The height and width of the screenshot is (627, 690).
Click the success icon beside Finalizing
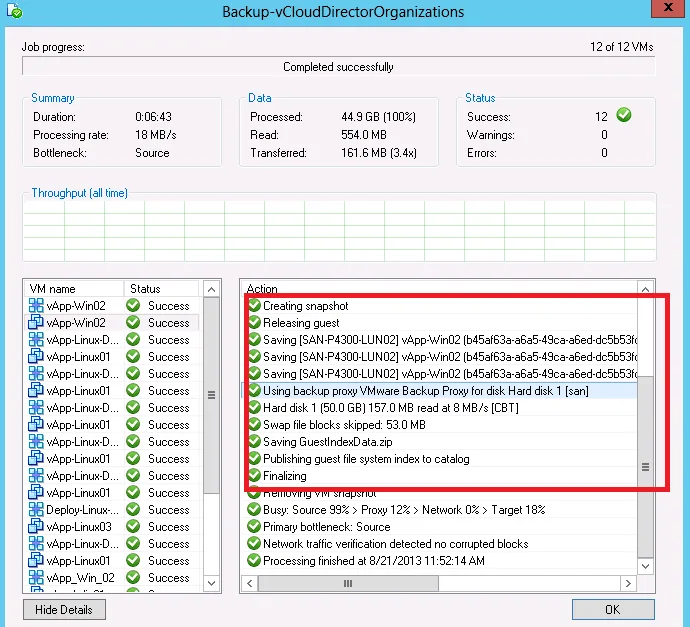[x=254, y=475]
